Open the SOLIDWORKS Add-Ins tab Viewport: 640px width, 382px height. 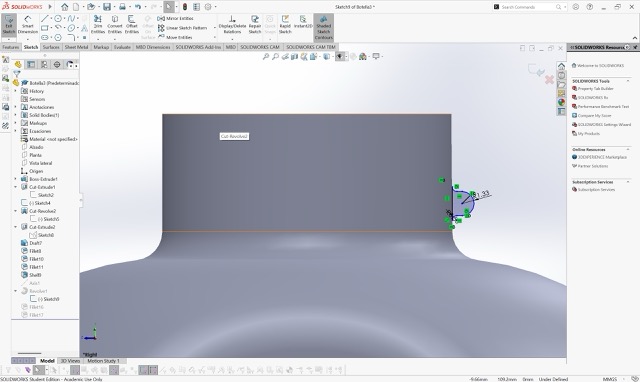click(198, 47)
